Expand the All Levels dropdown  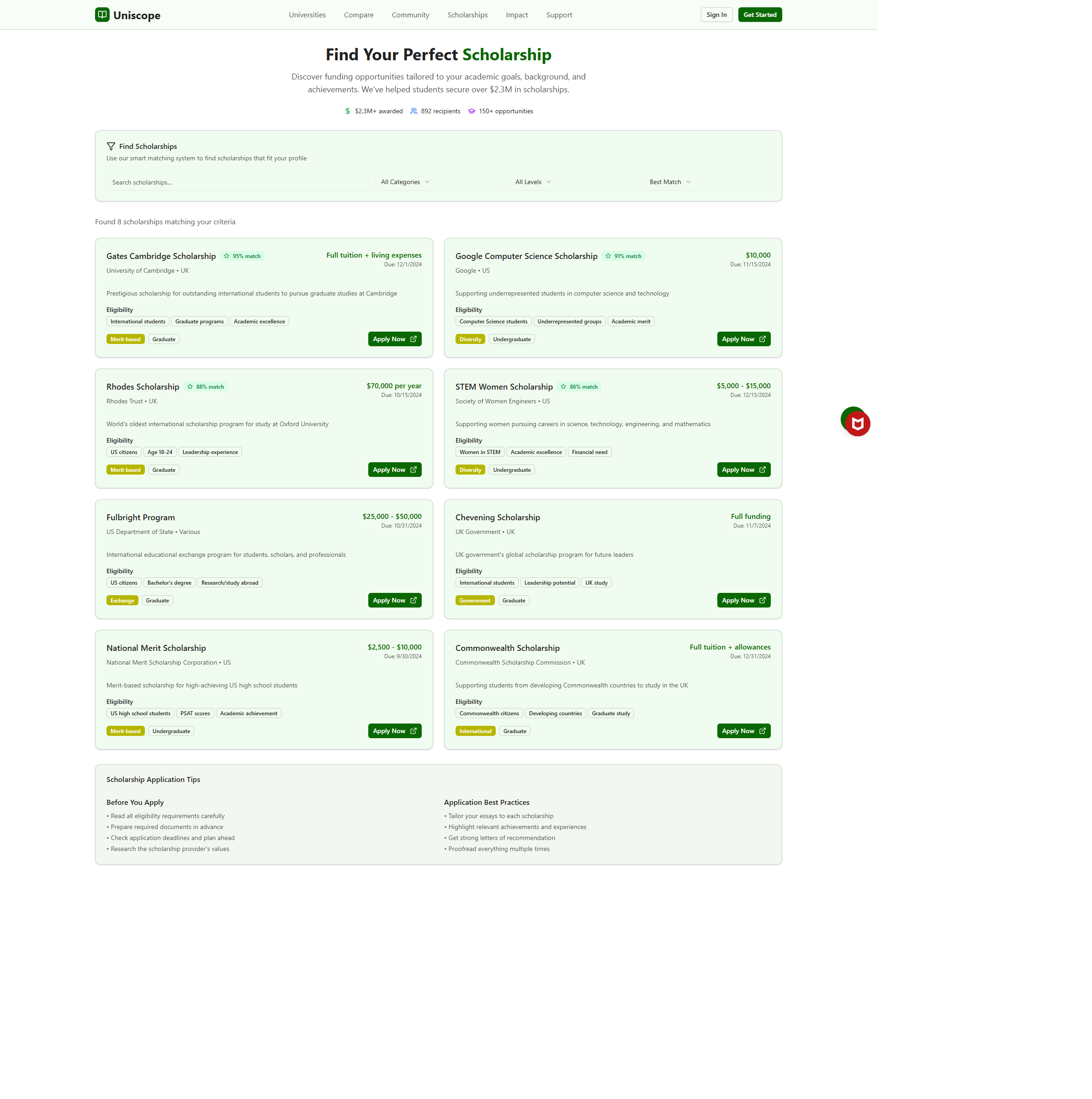[533, 182]
